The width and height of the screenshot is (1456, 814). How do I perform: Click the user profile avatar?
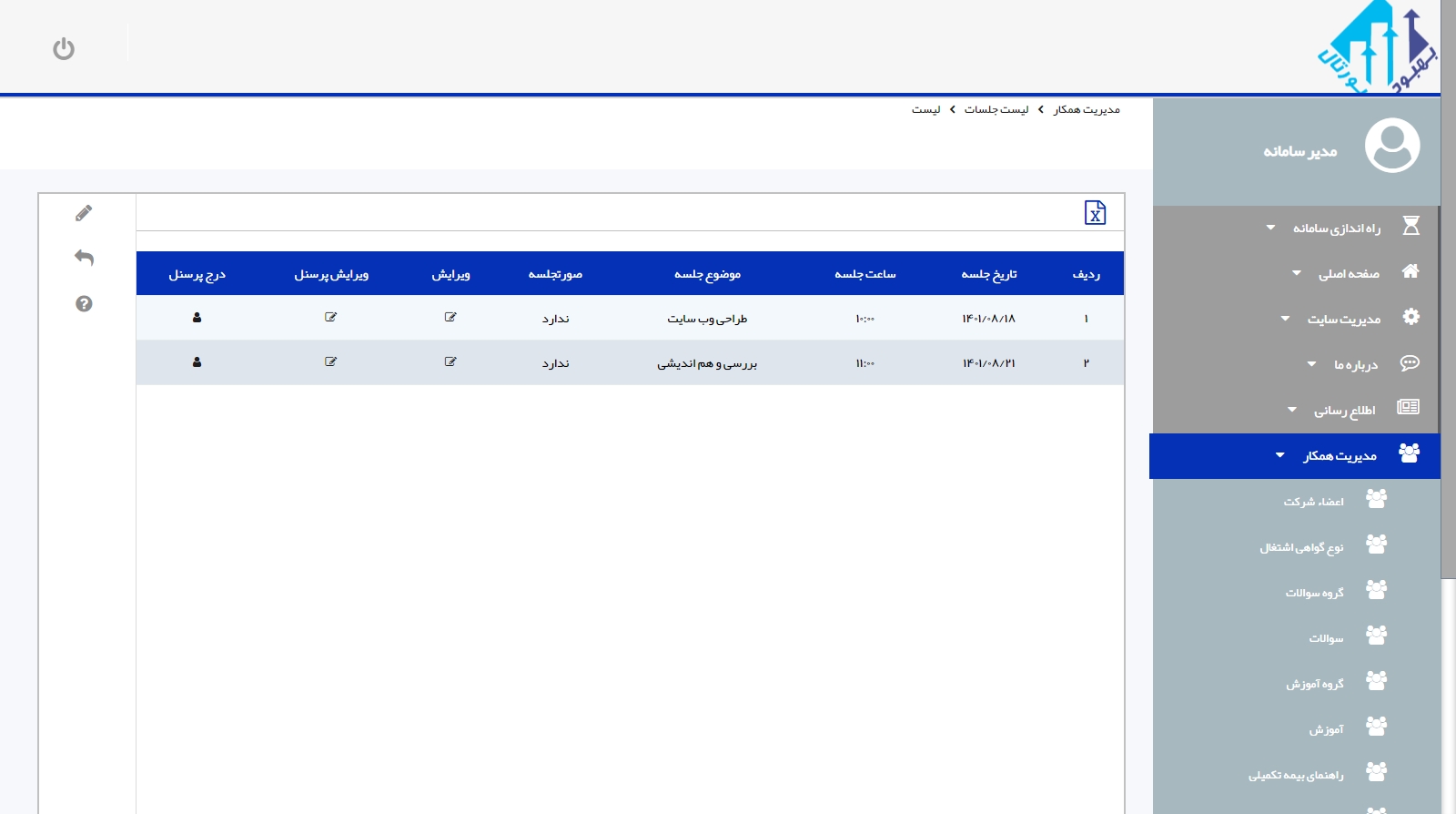click(x=1391, y=146)
